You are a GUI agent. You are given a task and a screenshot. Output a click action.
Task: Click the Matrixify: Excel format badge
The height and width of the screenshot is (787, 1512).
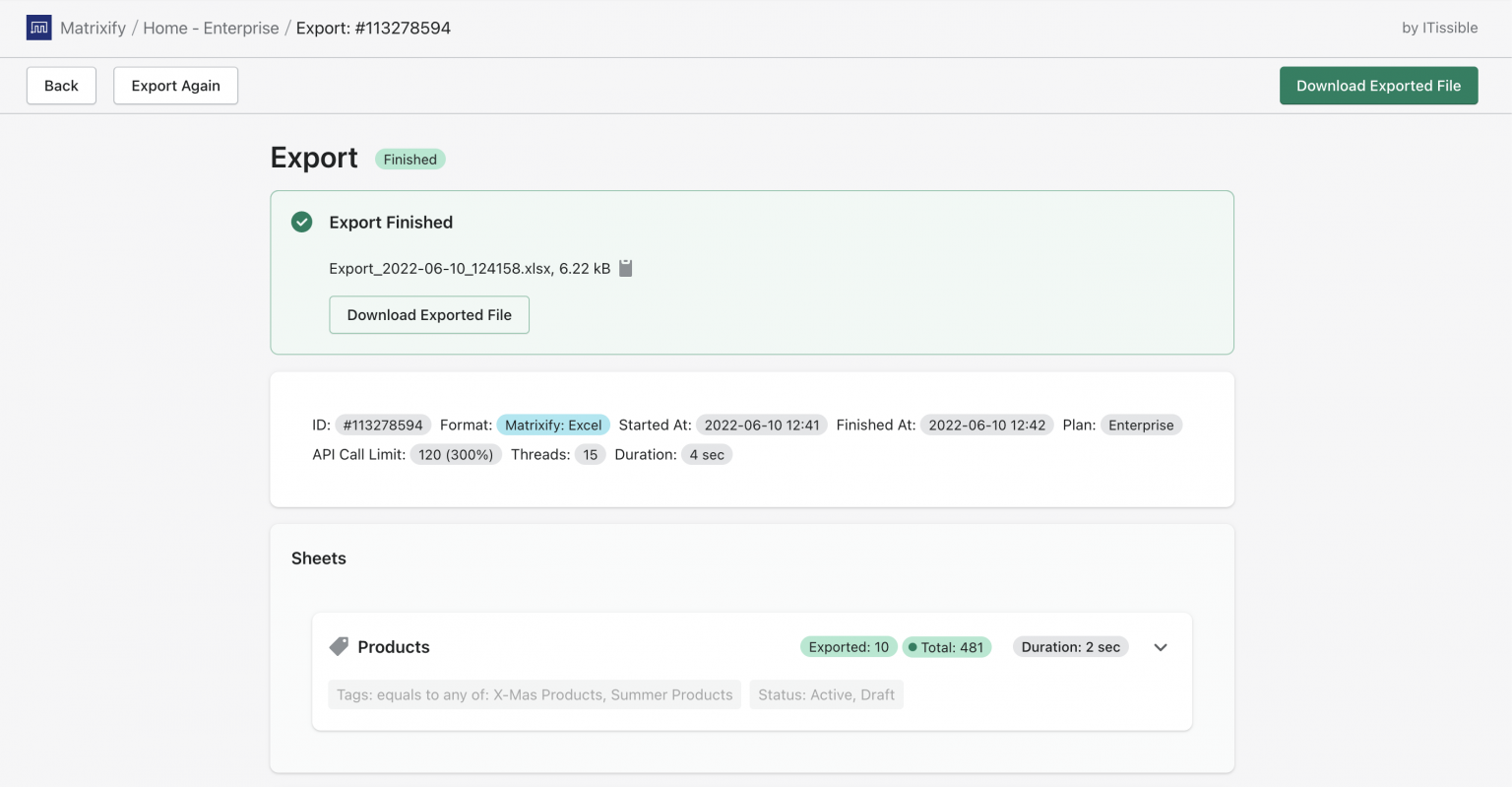point(553,425)
